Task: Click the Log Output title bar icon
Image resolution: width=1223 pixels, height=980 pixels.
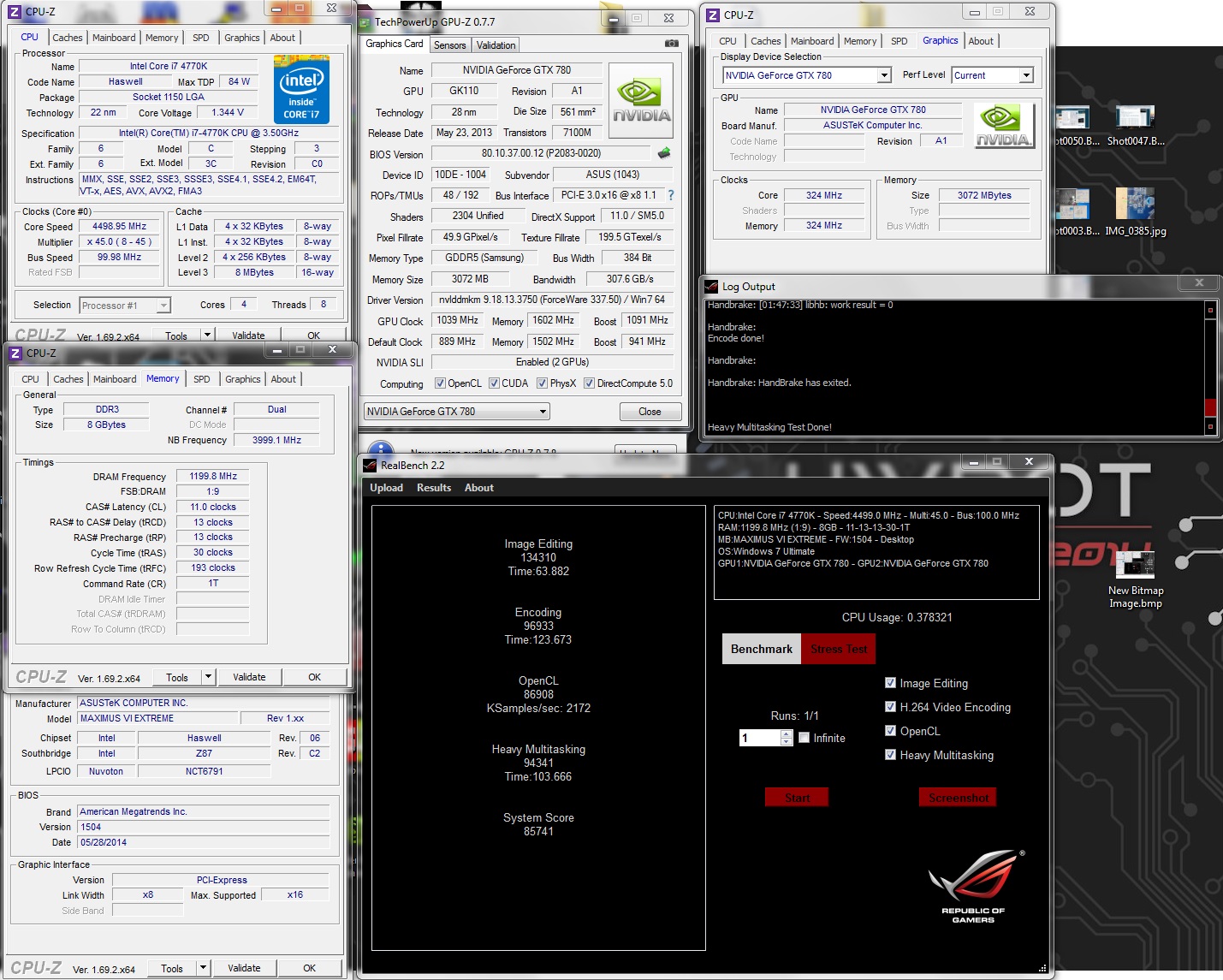Action: 711,286
